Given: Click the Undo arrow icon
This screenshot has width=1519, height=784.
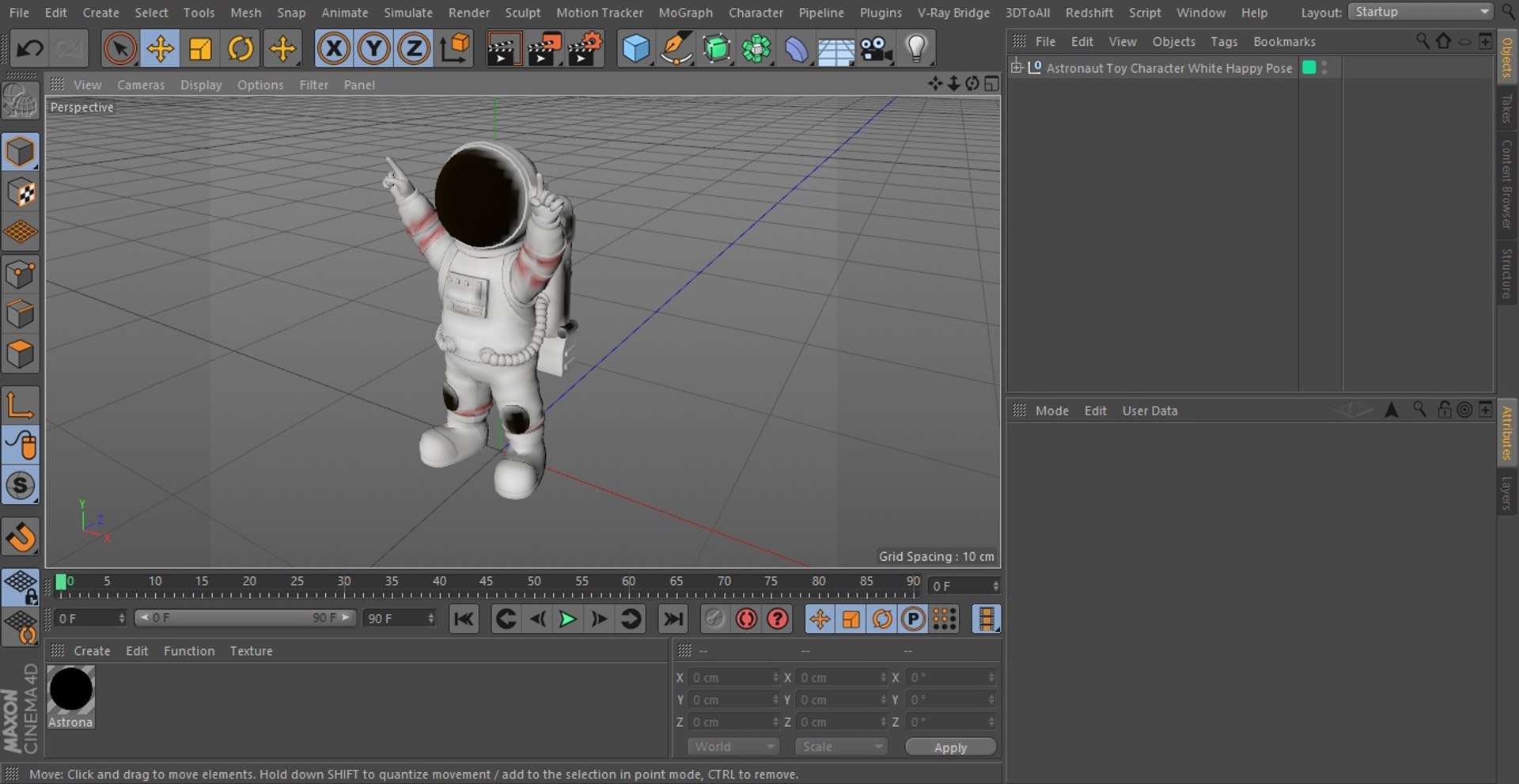Looking at the screenshot, I should coord(30,49).
